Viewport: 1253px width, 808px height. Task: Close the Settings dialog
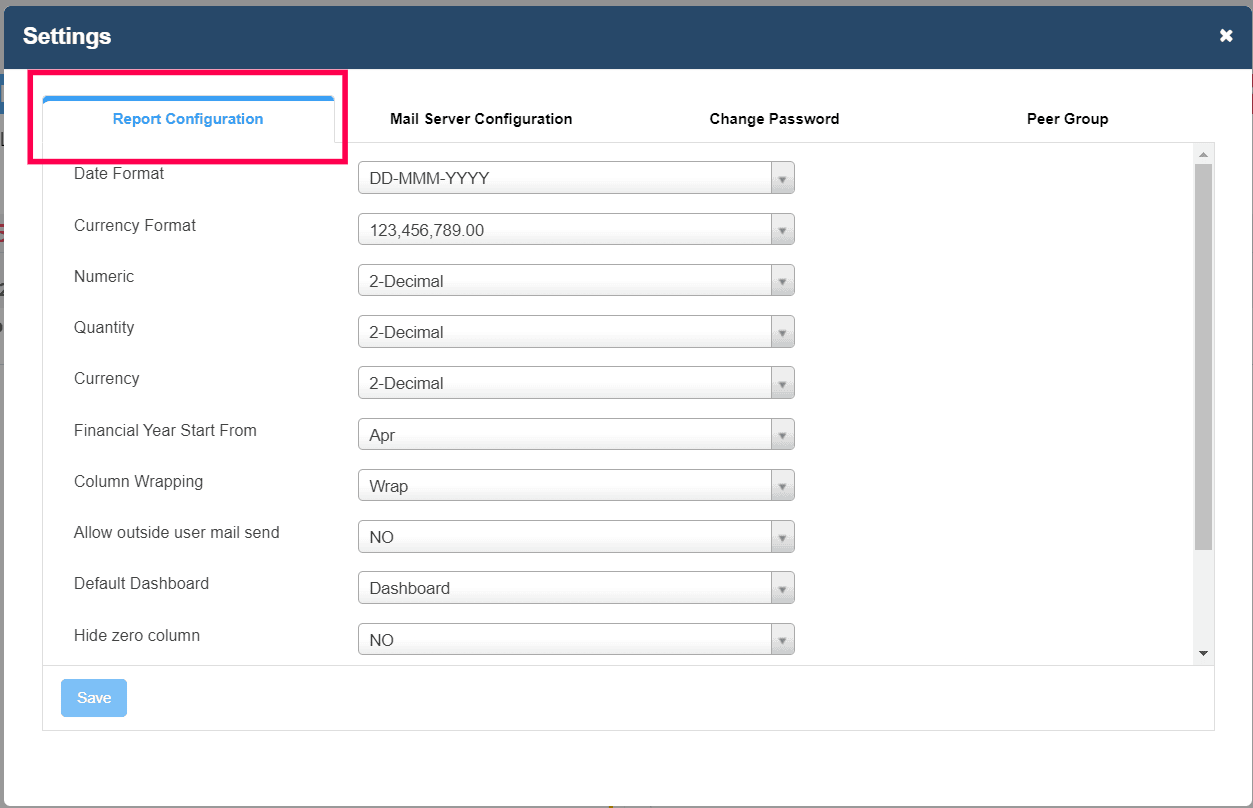click(x=1226, y=36)
